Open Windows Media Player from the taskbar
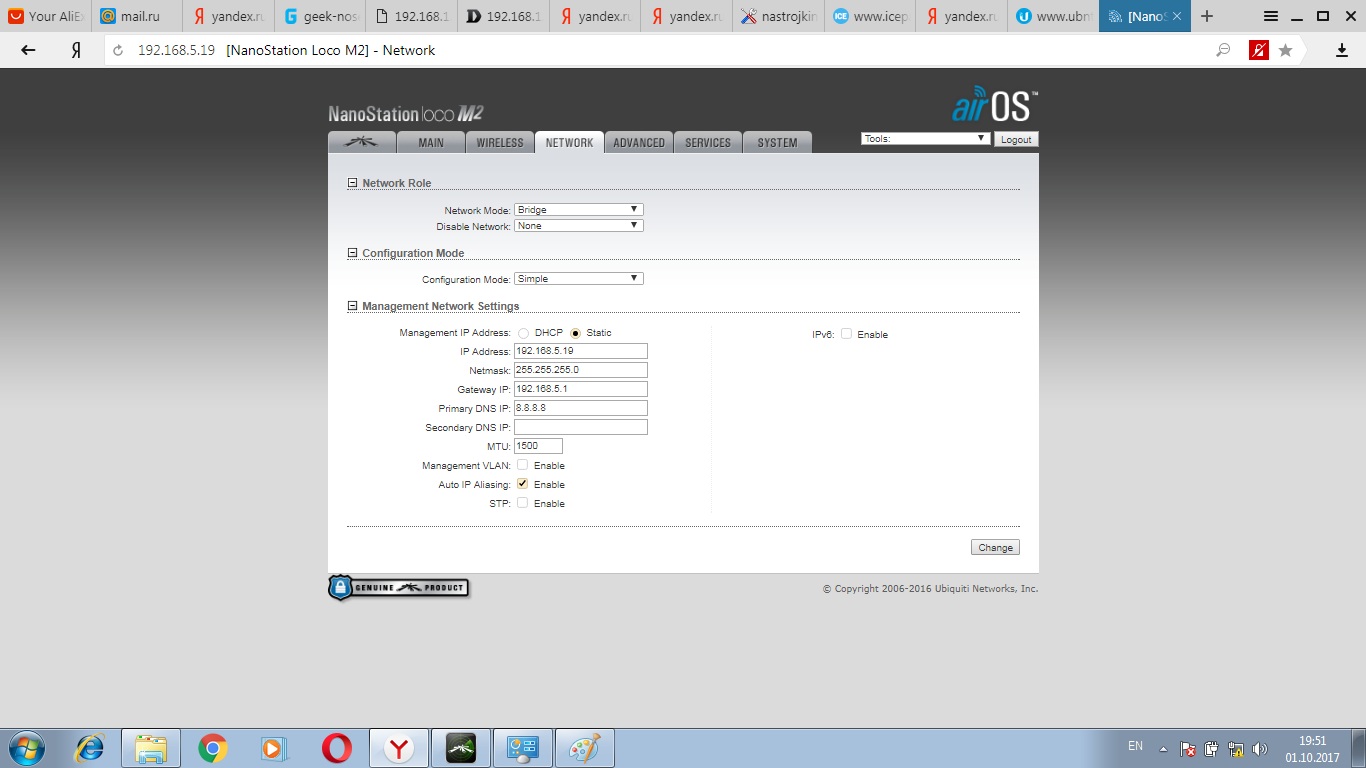1366x768 pixels. tap(272, 748)
